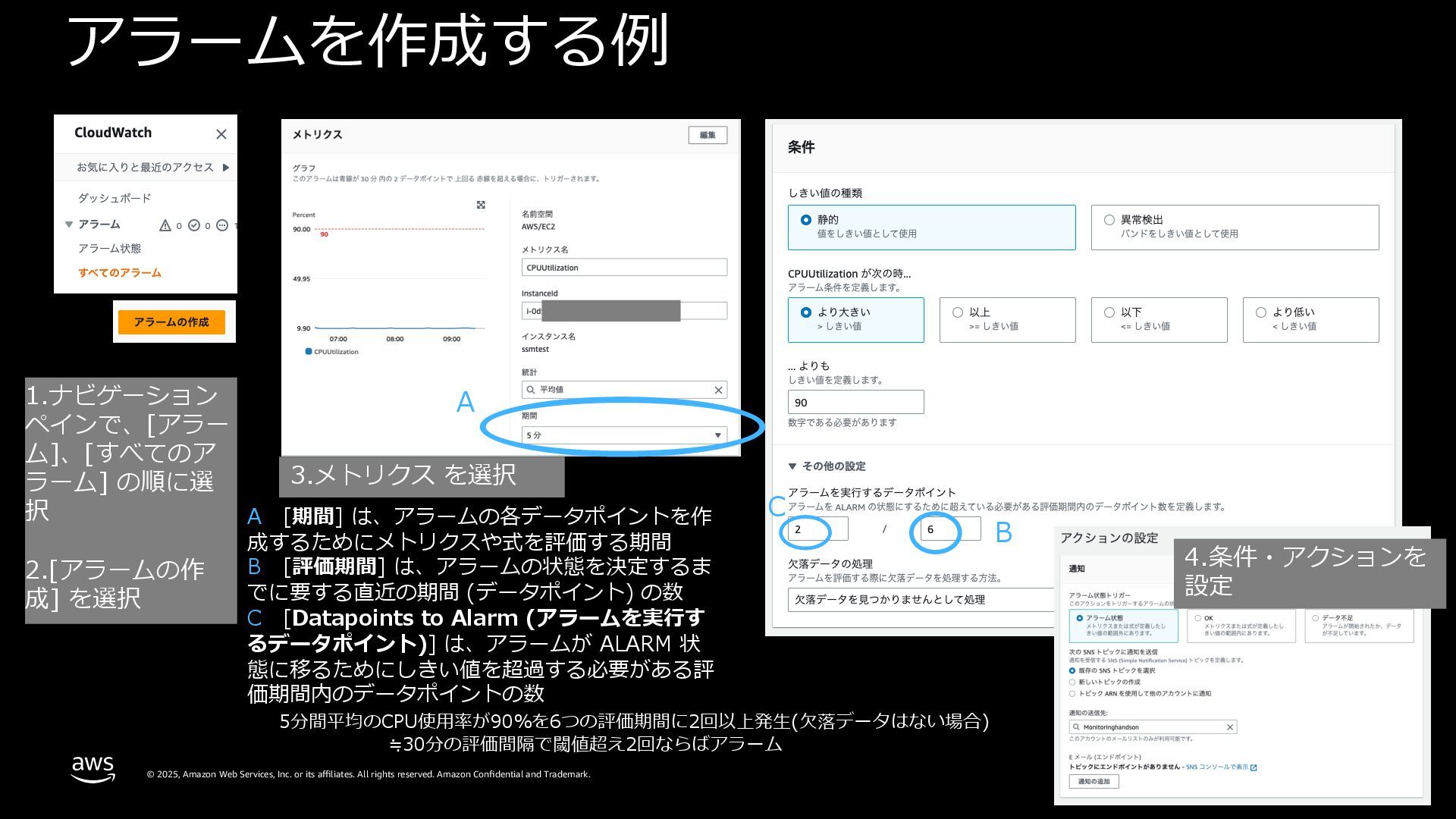Select the 異常検出 threshold type

point(1109,220)
